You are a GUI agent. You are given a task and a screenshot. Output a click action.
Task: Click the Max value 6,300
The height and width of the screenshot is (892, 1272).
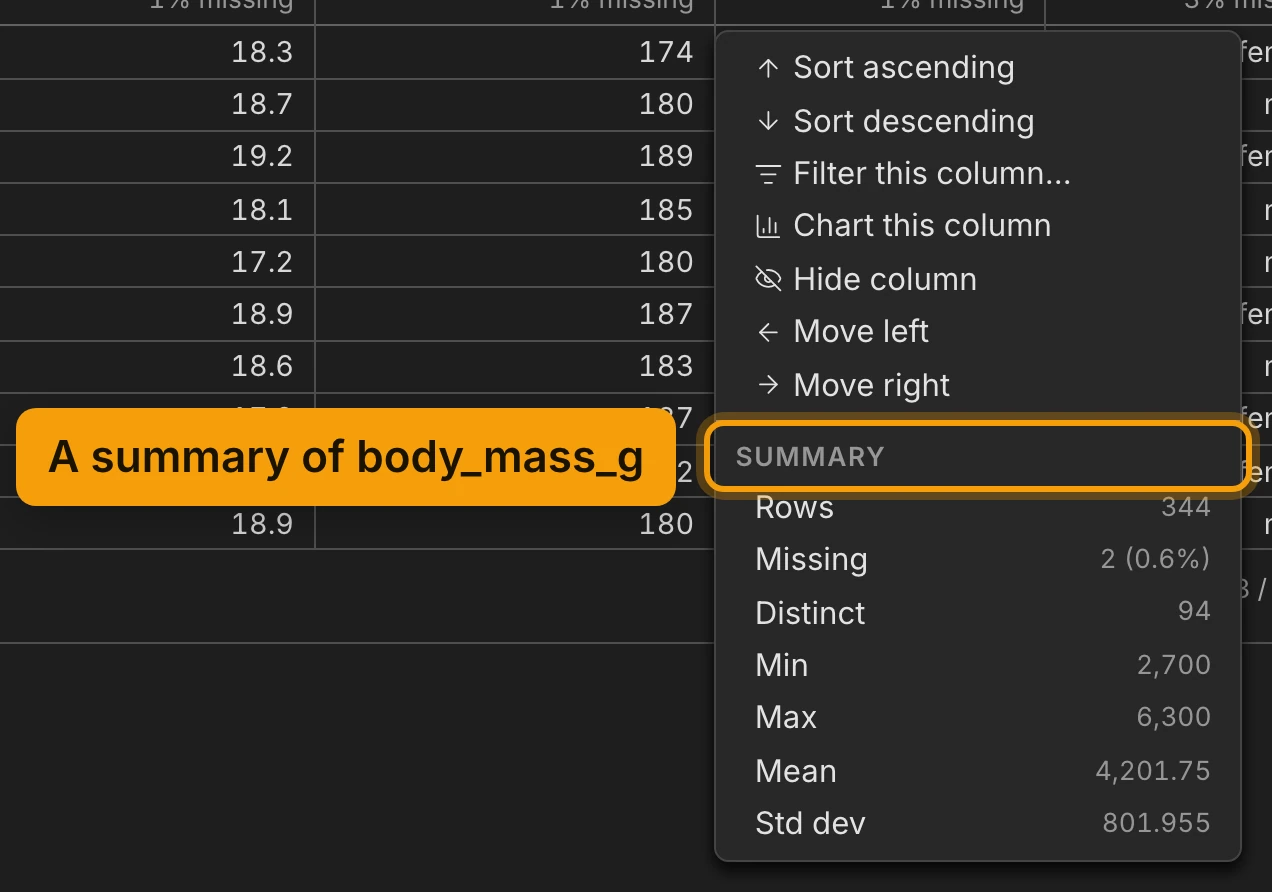click(x=1174, y=718)
